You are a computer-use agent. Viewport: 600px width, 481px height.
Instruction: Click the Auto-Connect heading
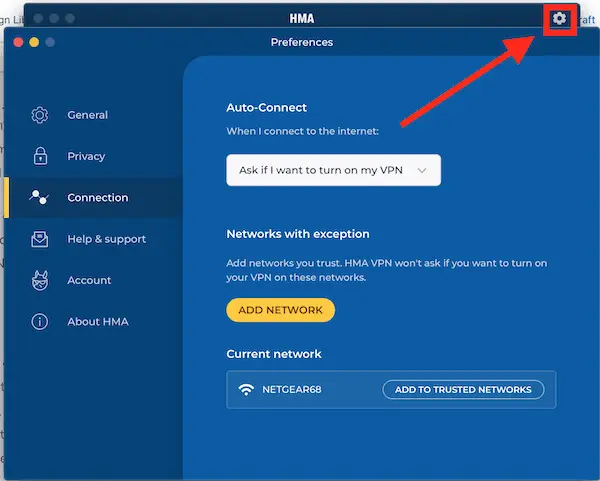[x=266, y=108]
